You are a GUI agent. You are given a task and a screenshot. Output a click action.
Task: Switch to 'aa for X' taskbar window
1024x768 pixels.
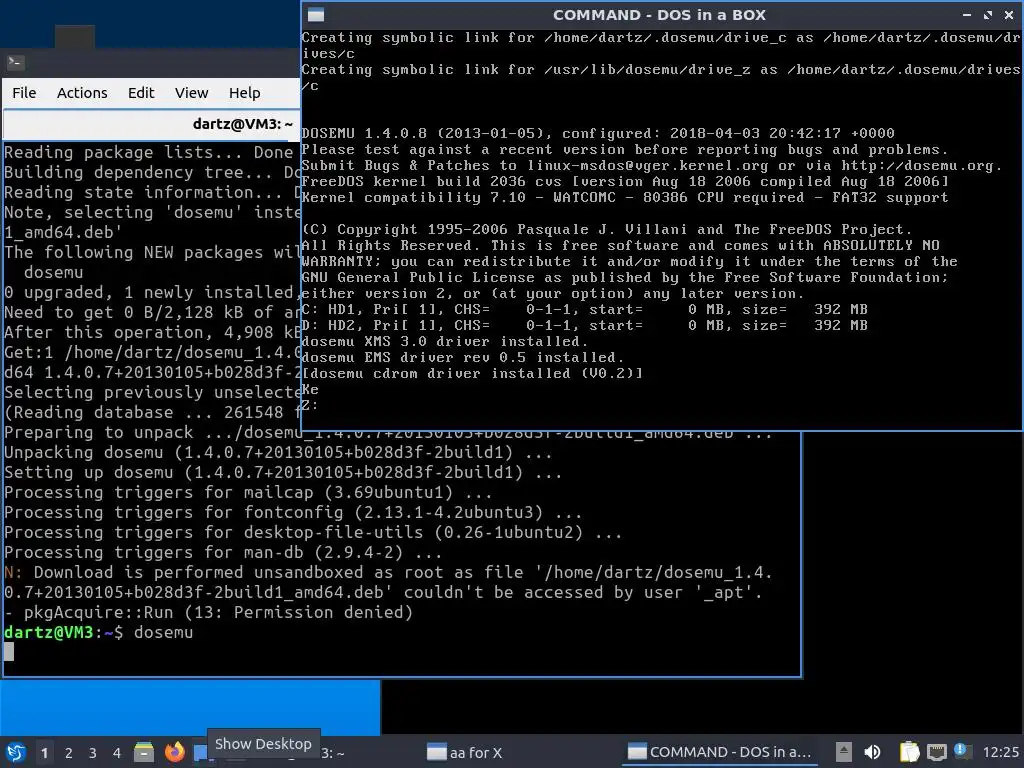click(465, 753)
